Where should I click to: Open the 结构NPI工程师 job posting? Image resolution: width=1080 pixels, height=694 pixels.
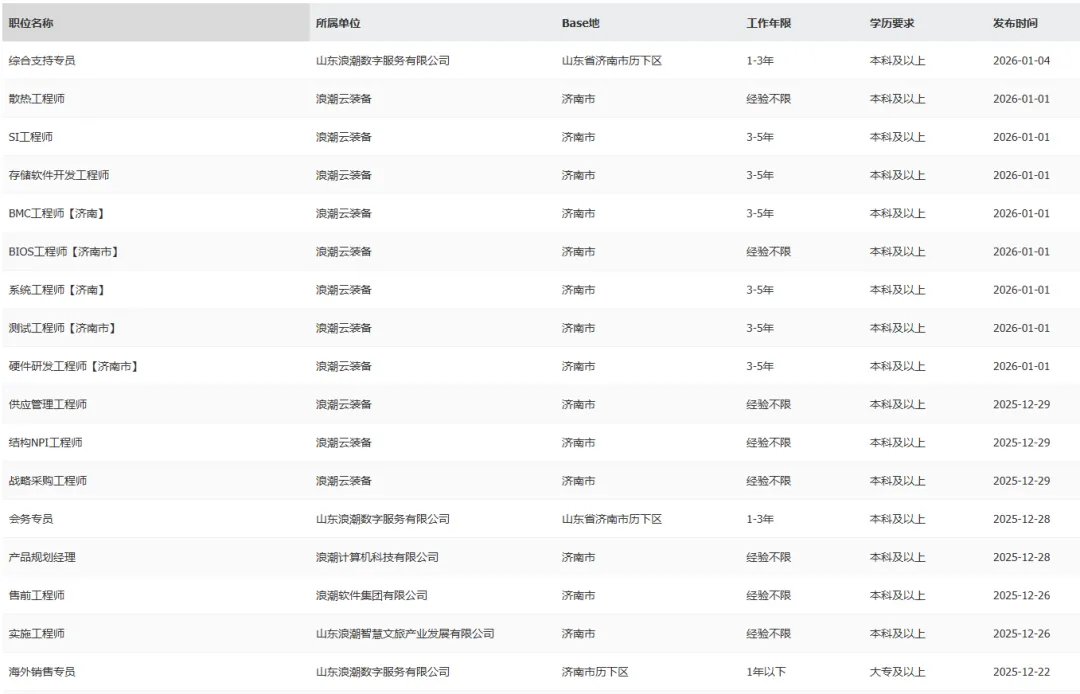tap(45, 443)
